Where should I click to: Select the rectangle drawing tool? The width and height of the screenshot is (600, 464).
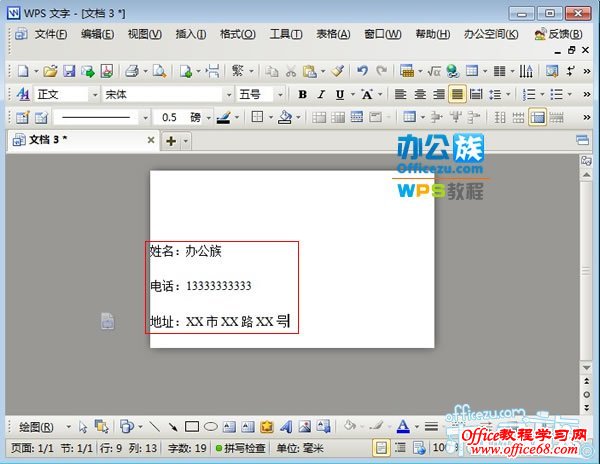point(192,426)
